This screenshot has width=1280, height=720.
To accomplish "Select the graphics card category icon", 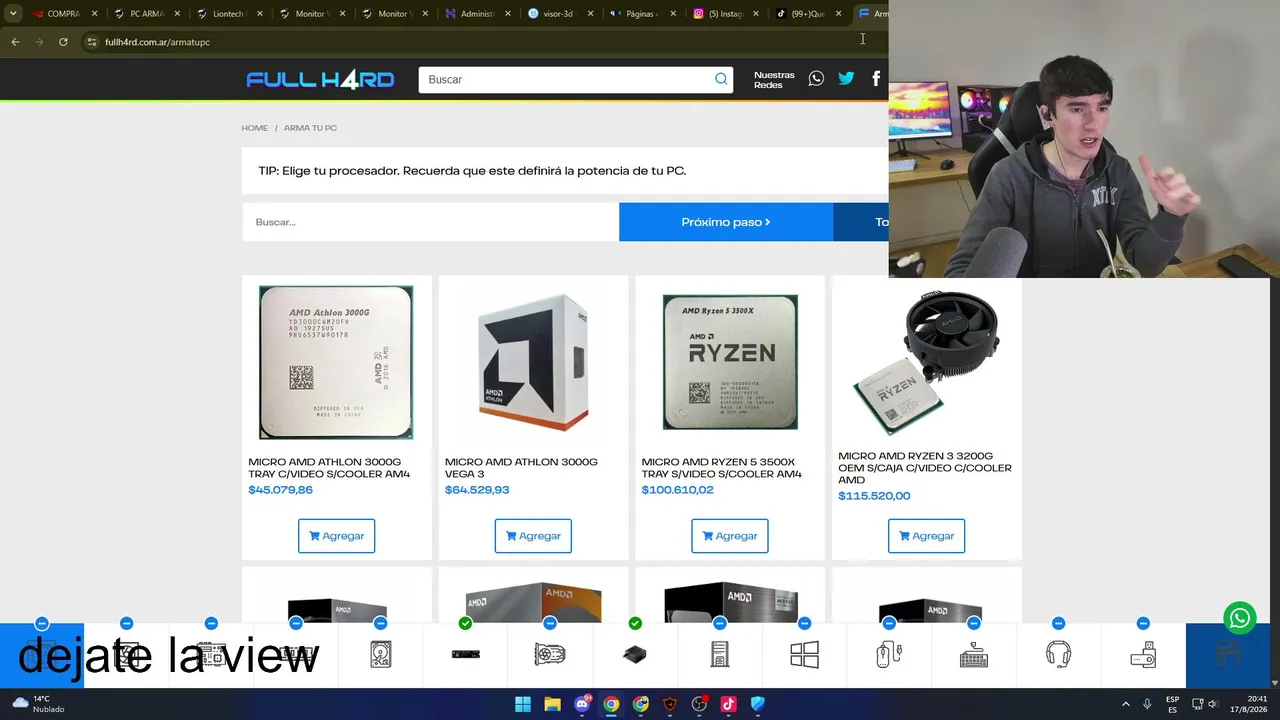I will click(x=550, y=654).
